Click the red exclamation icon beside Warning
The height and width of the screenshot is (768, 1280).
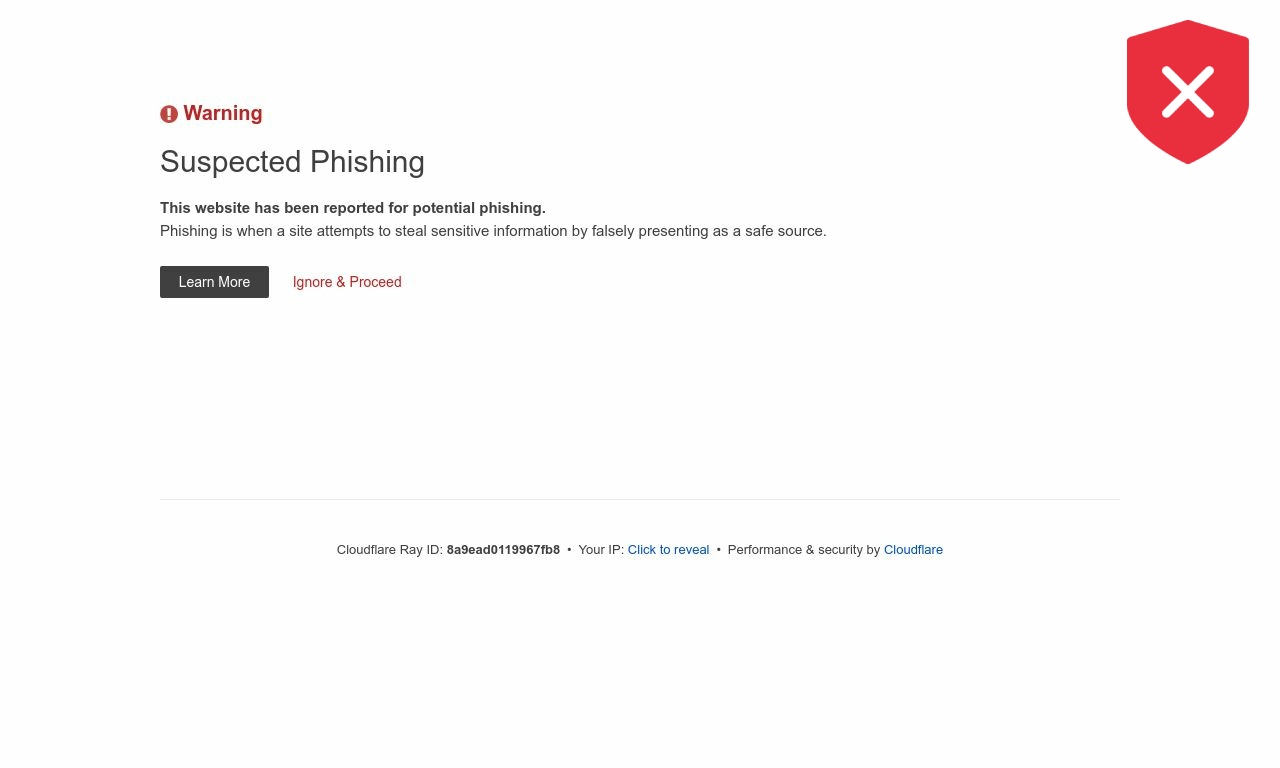coord(169,114)
